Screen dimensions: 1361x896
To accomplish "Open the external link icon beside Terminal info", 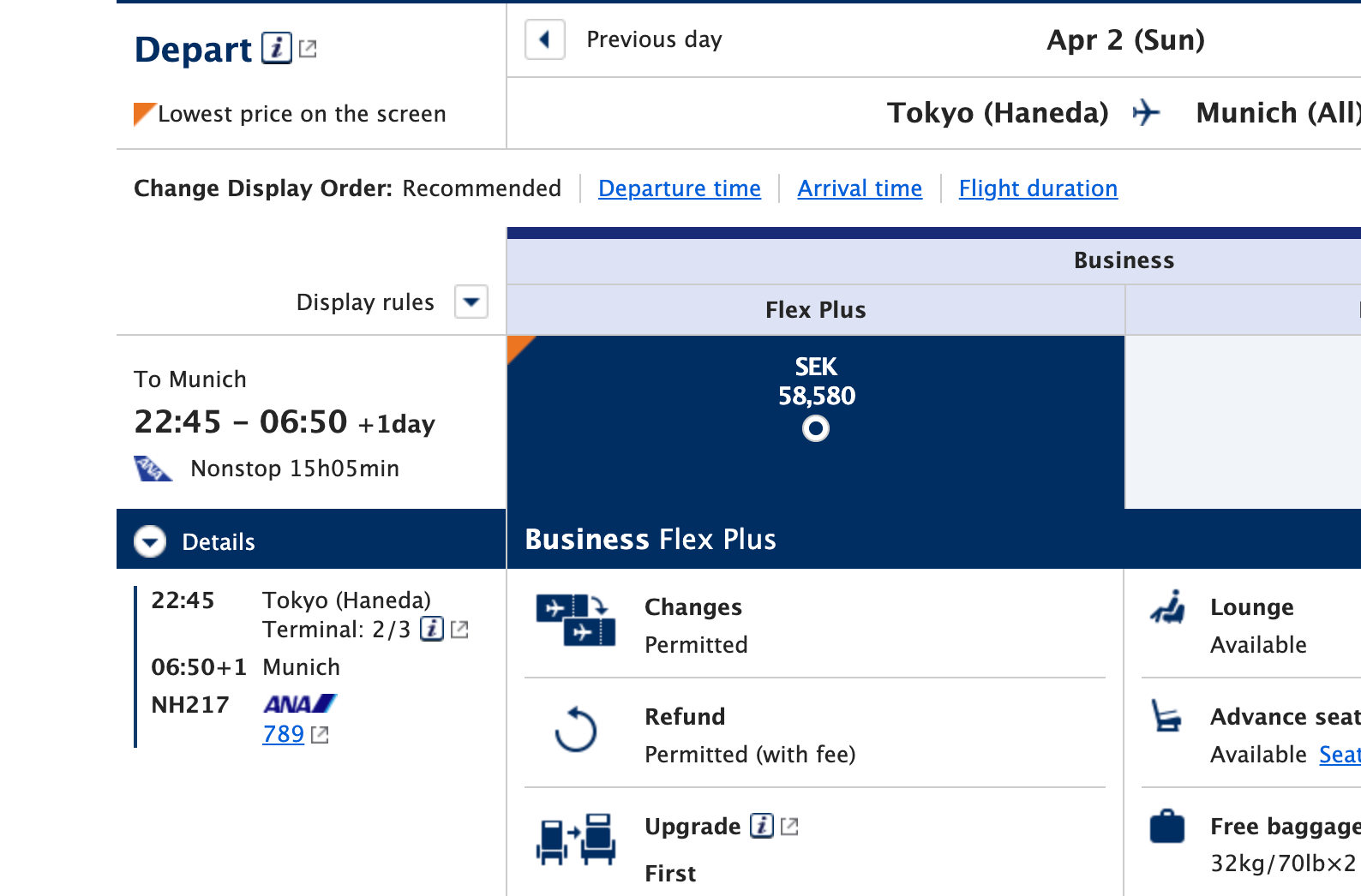I will pyautogui.click(x=460, y=630).
